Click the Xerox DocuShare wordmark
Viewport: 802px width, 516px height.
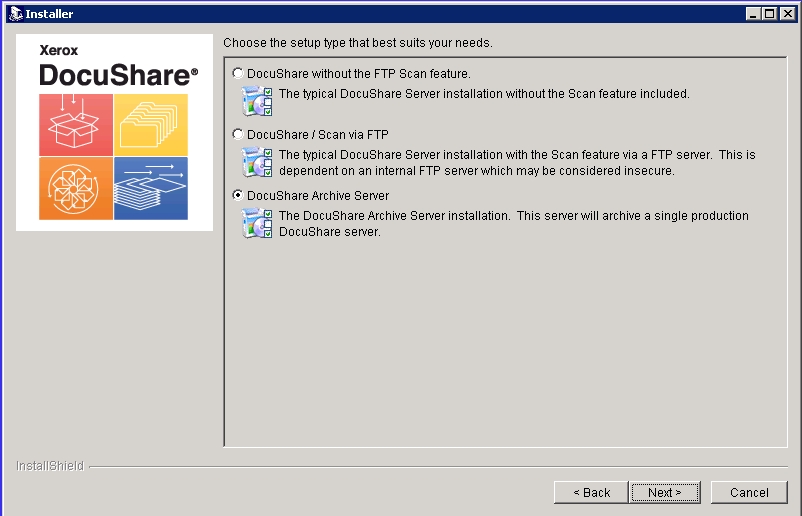[118, 65]
